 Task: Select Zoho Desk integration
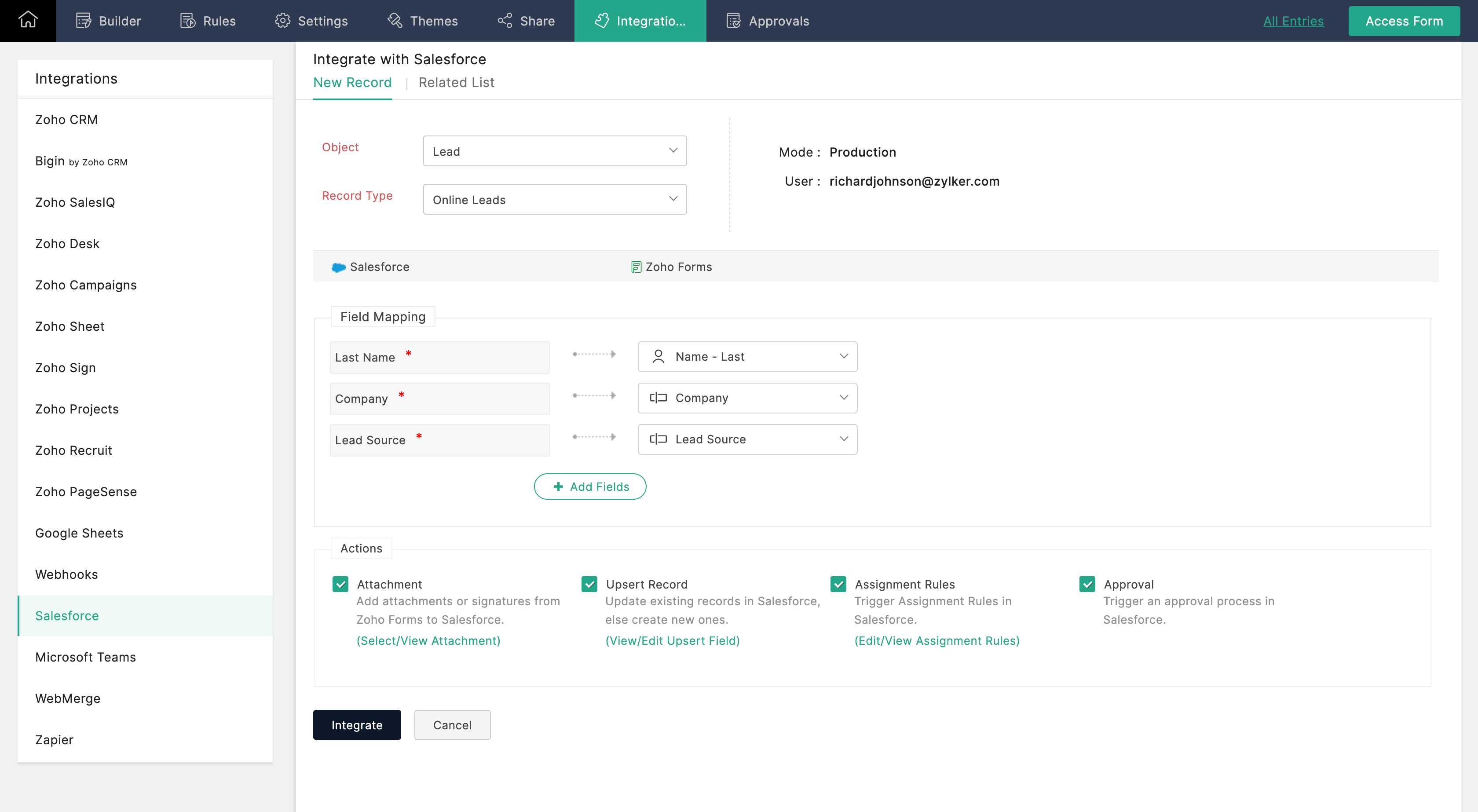[145, 243]
